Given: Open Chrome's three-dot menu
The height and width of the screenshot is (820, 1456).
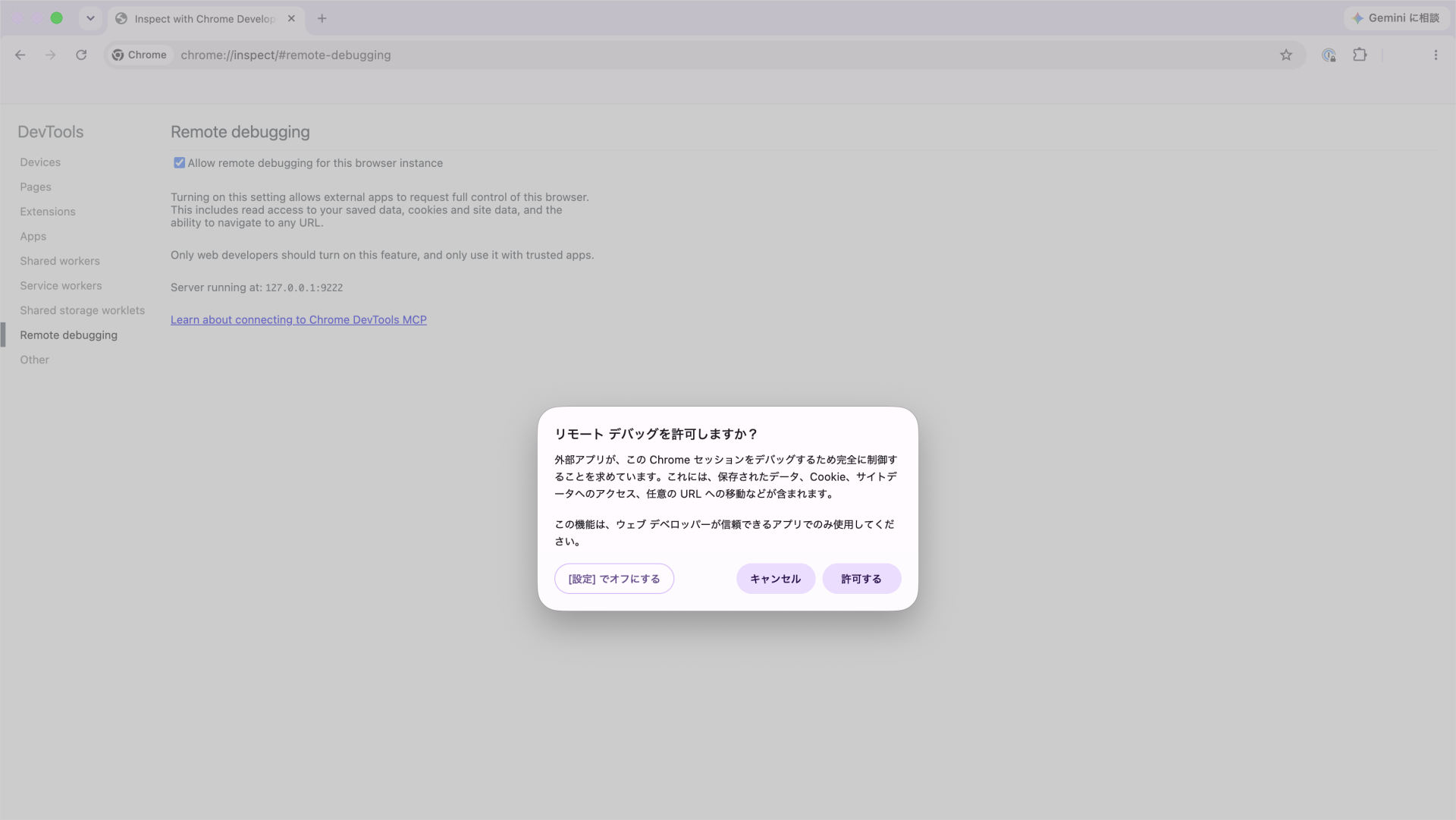Looking at the screenshot, I should [1436, 55].
